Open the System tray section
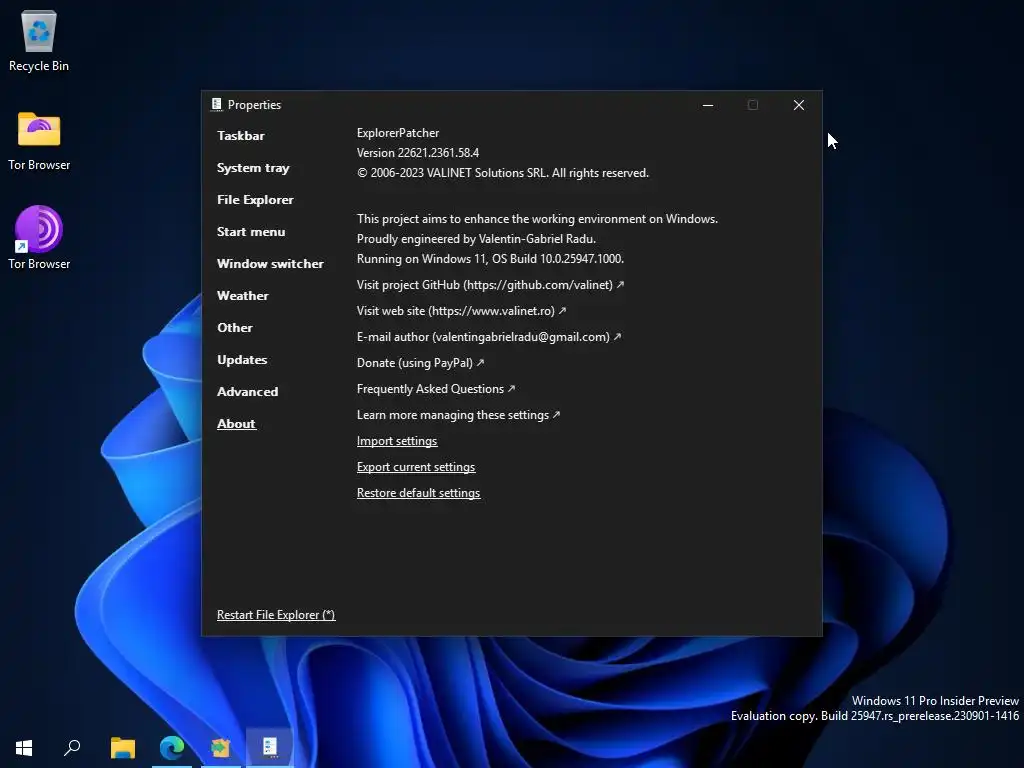This screenshot has width=1024, height=768. [253, 168]
